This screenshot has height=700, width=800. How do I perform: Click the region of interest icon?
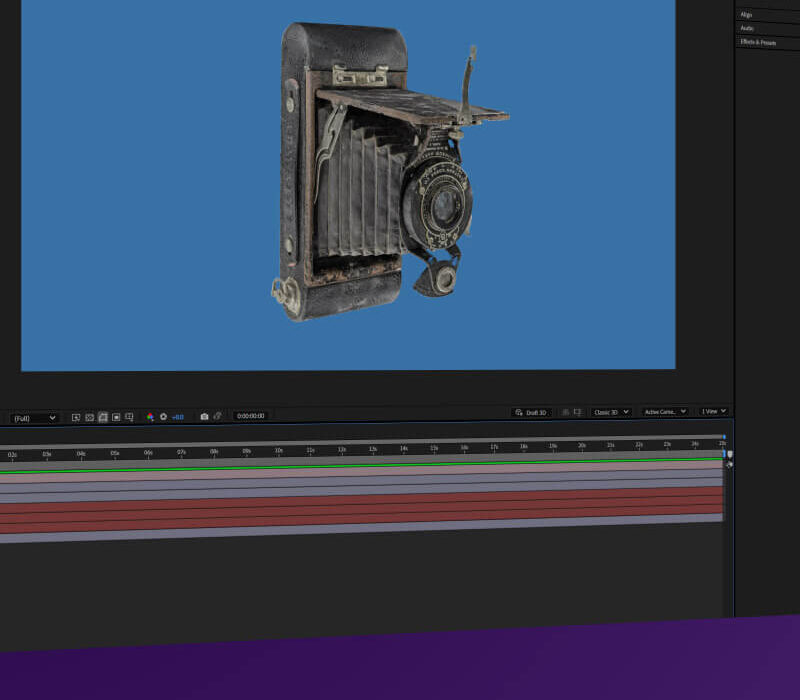coord(116,417)
